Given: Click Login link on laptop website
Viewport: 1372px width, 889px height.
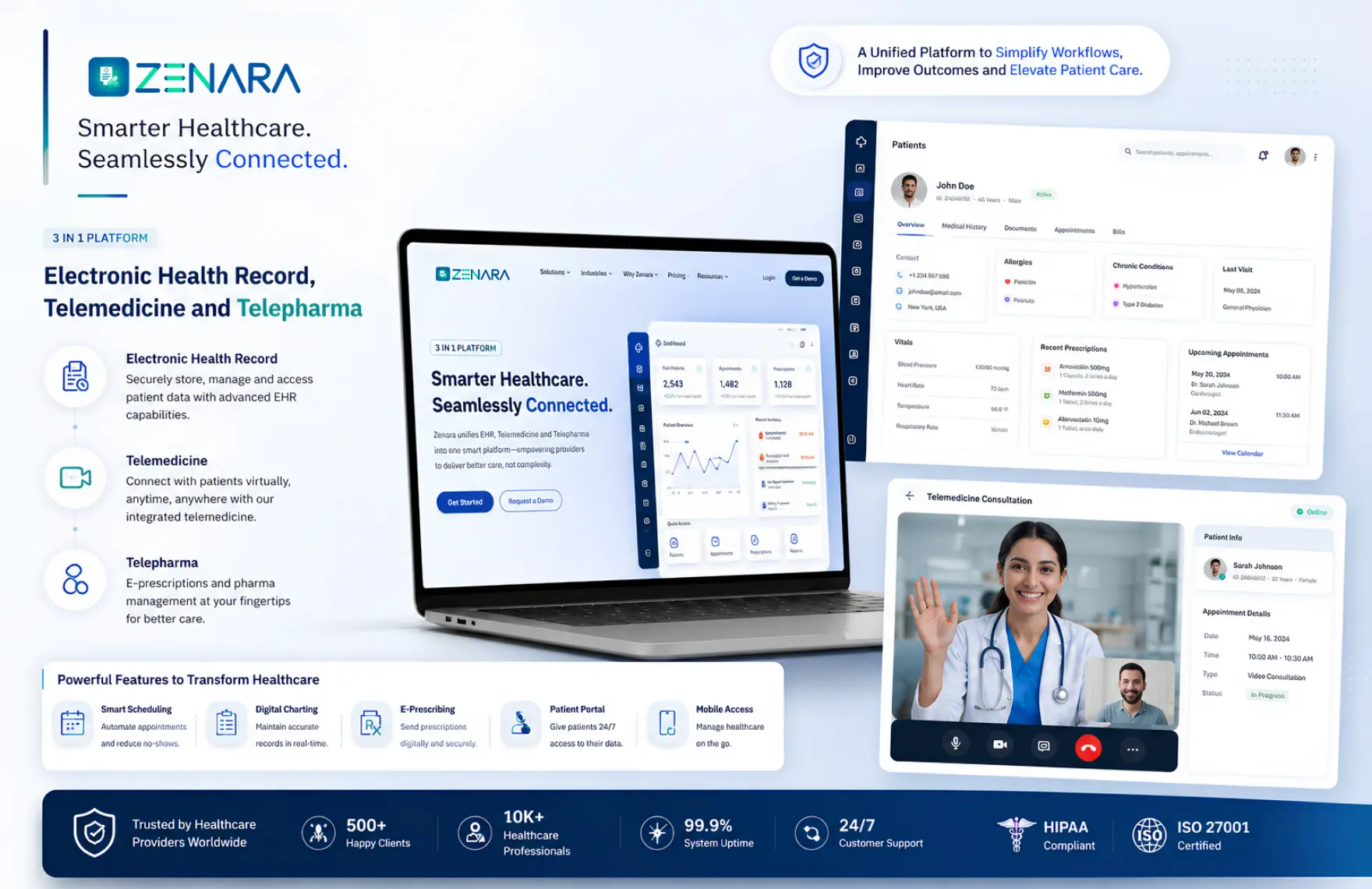Looking at the screenshot, I should pyautogui.click(x=769, y=278).
